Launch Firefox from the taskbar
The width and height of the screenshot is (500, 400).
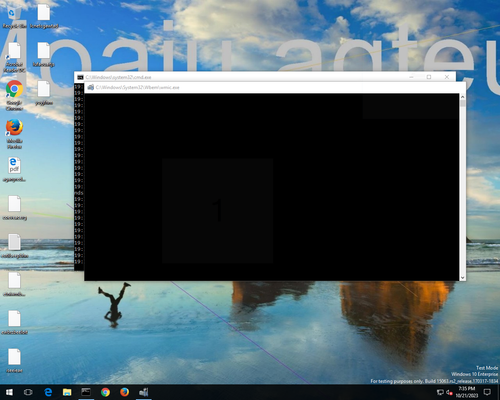[124, 392]
